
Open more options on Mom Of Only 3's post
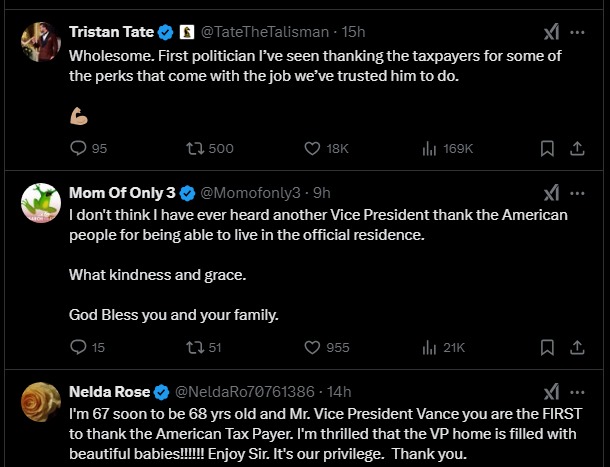point(577,192)
